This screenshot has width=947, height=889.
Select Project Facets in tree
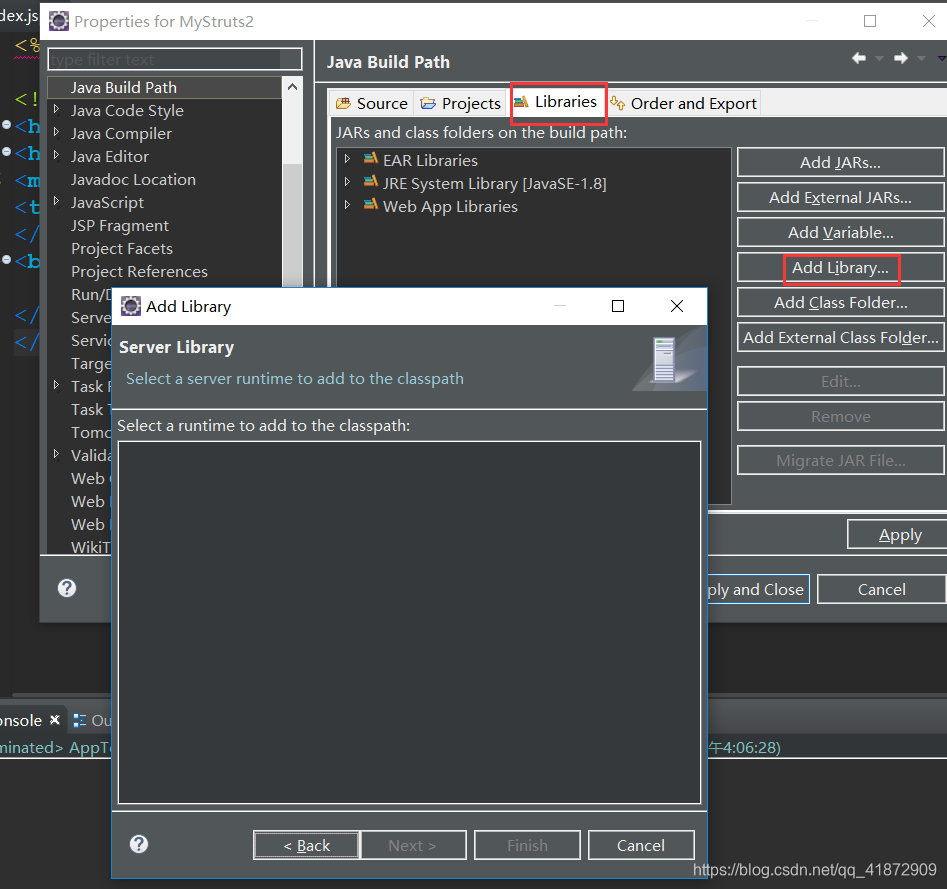pyautogui.click(x=121, y=248)
